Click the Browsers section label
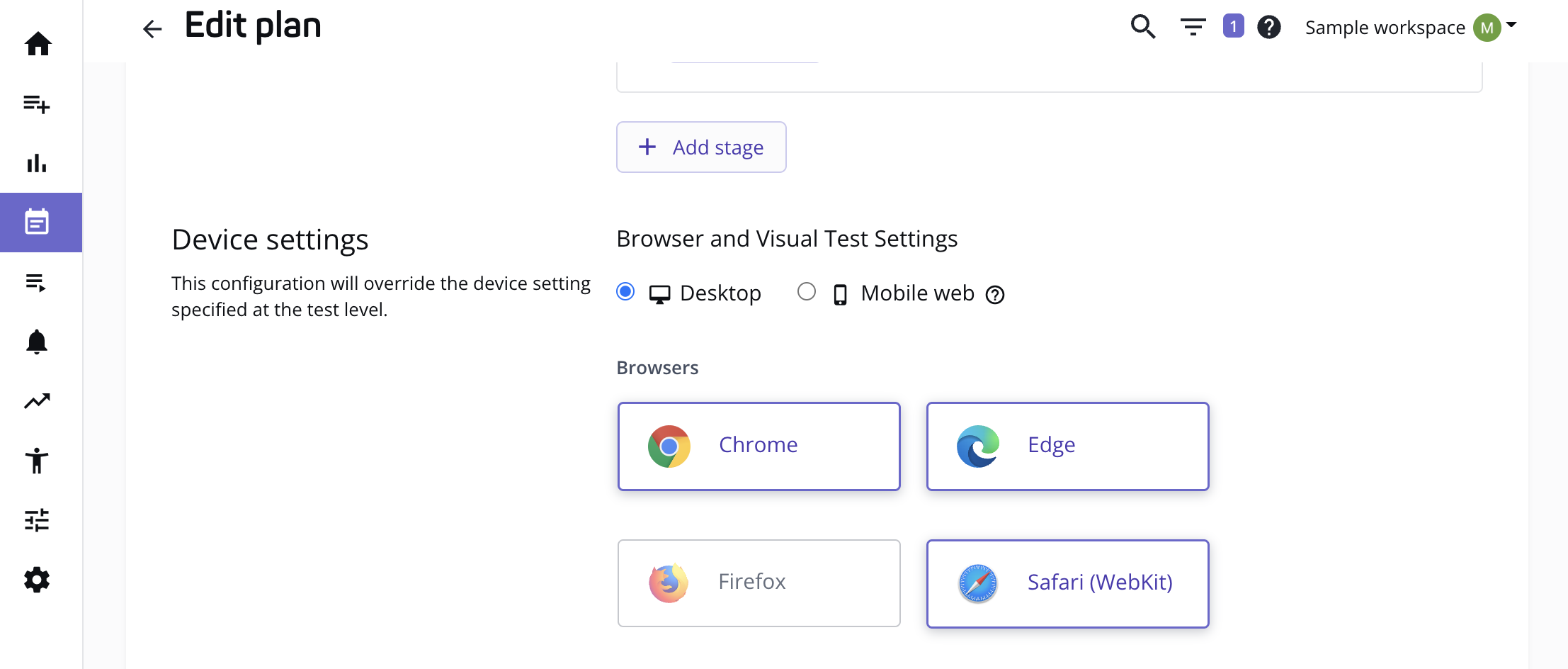The image size is (1568, 669). [x=657, y=368]
